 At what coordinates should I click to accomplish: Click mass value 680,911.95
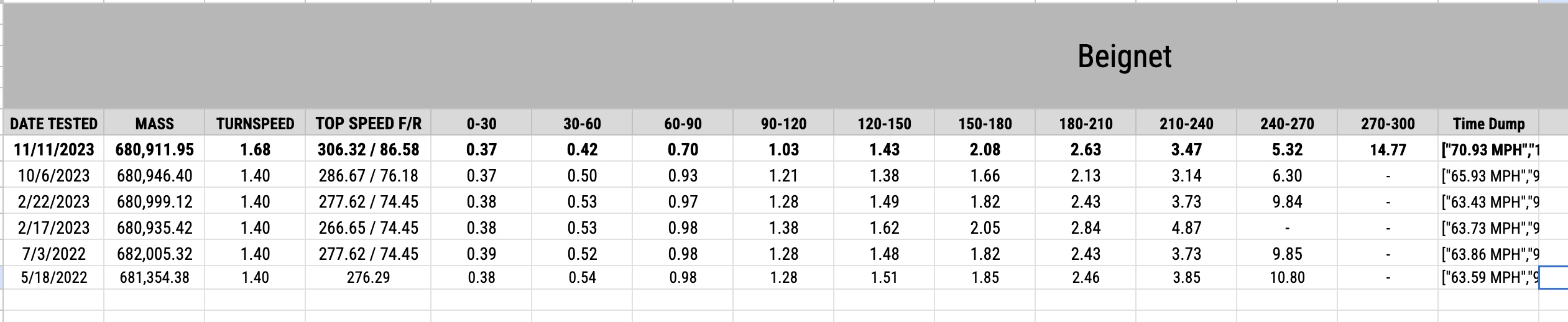coord(154,149)
